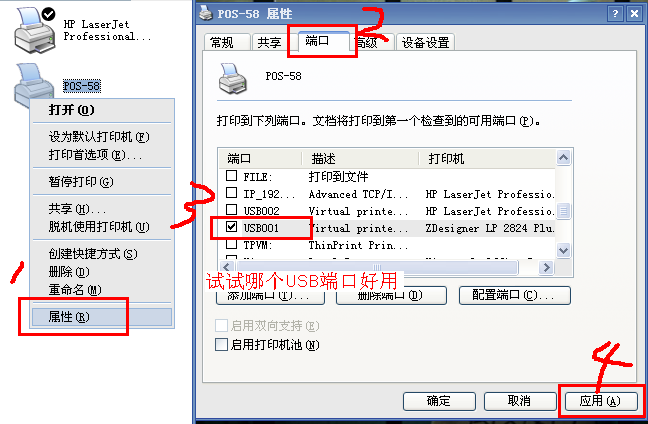Click port list scroll up arrow
The width and height of the screenshot is (648, 424).
tap(563, 158)
